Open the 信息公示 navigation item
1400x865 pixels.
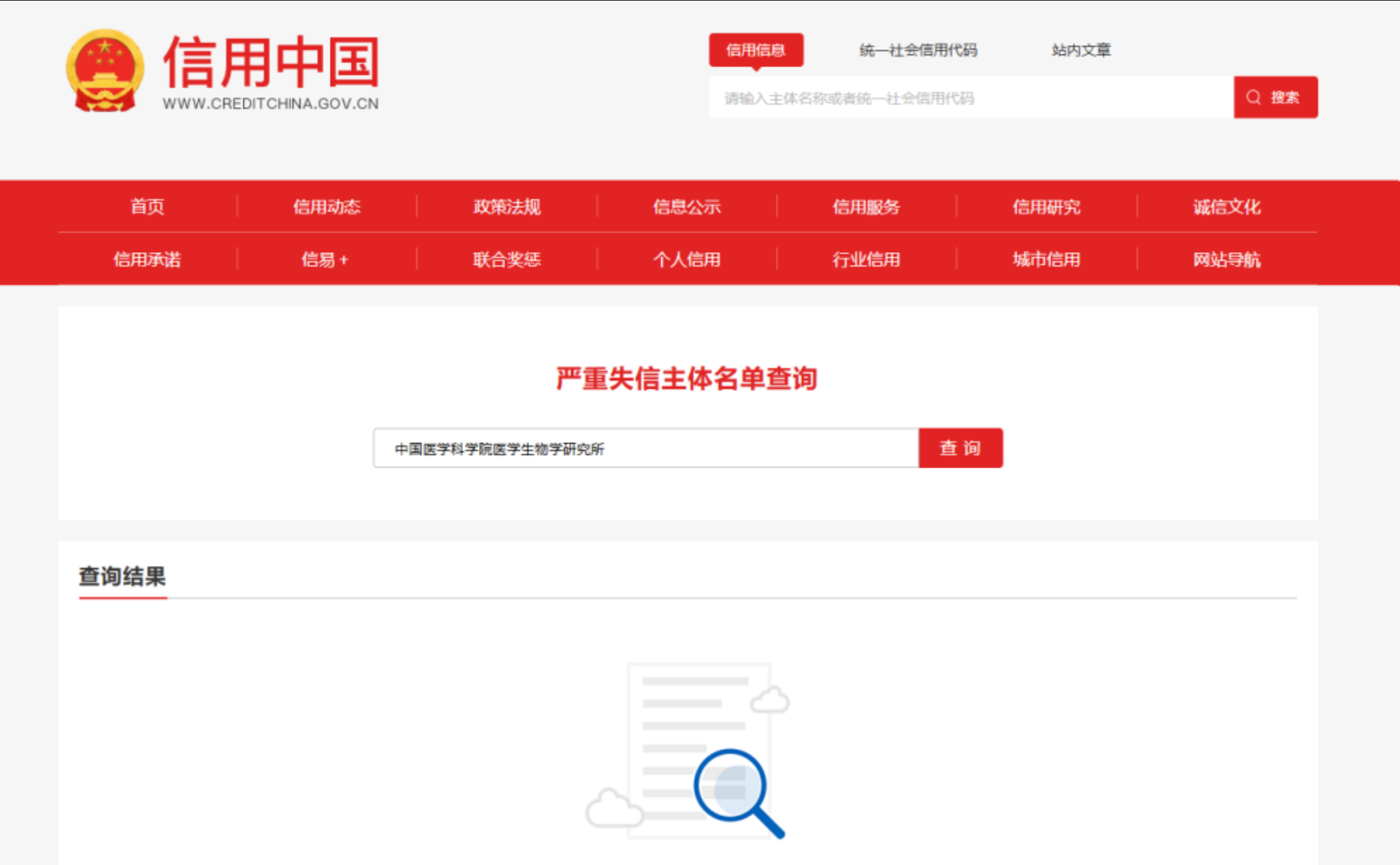tap(687, 207)
